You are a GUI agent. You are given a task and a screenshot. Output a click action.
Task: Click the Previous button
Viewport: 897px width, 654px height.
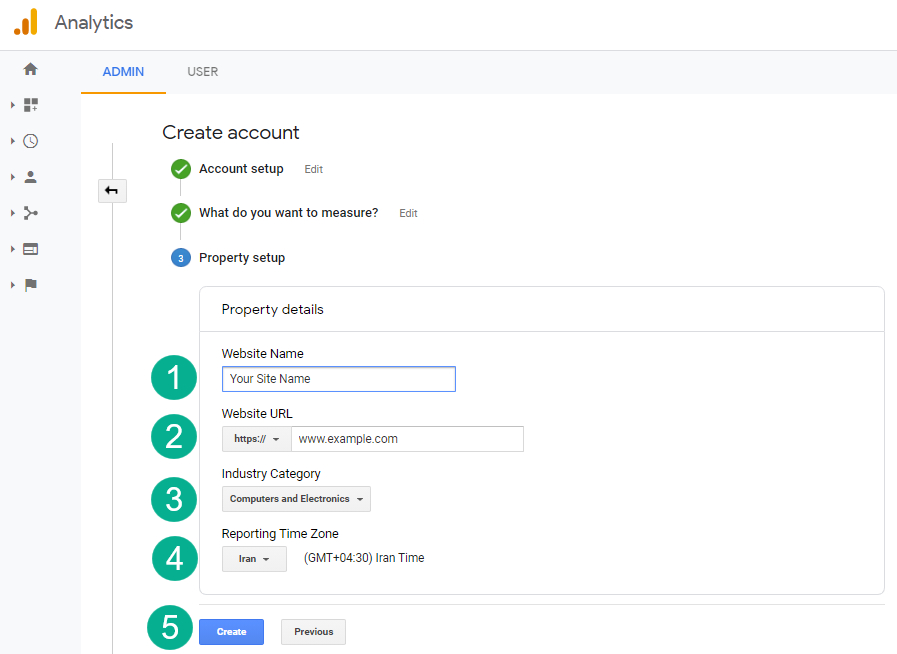[313, 632]
